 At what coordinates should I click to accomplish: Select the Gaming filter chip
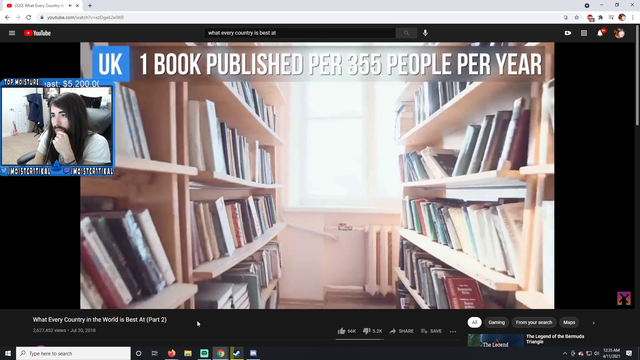tap(496, 322)
